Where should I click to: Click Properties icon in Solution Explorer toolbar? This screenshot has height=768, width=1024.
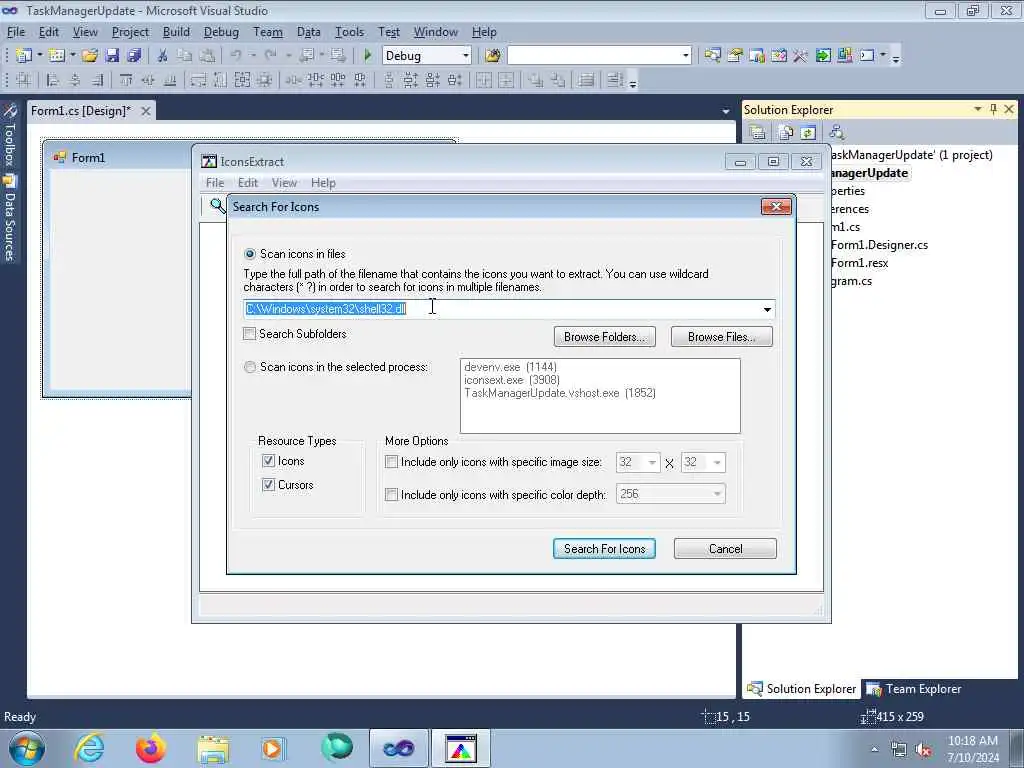pos(758,133)
